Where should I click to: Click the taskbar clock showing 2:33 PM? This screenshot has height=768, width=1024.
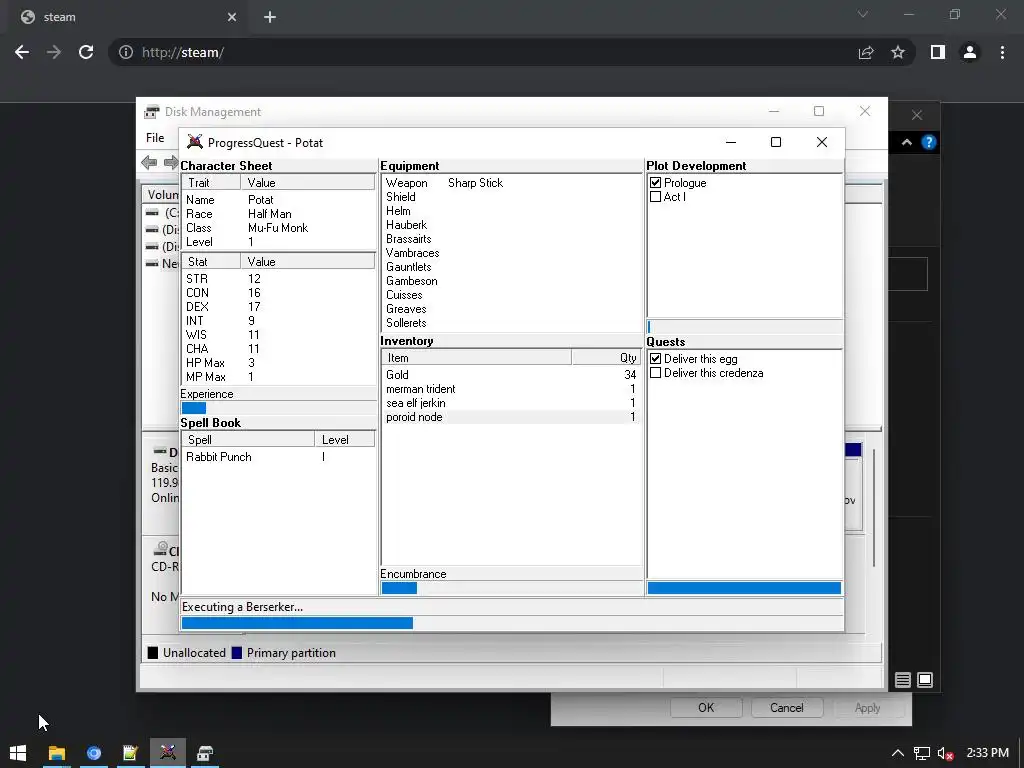987,753
